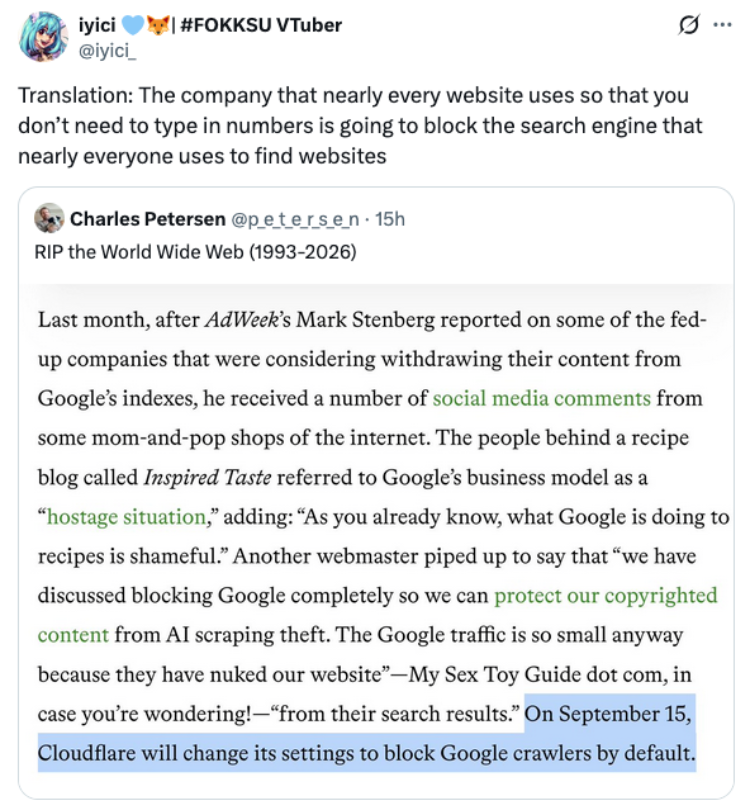The height and width of the screenshot is (810, 750).
Task: Click the 15h timestamp
Action: pyautogui.click(x=390, y=219)
